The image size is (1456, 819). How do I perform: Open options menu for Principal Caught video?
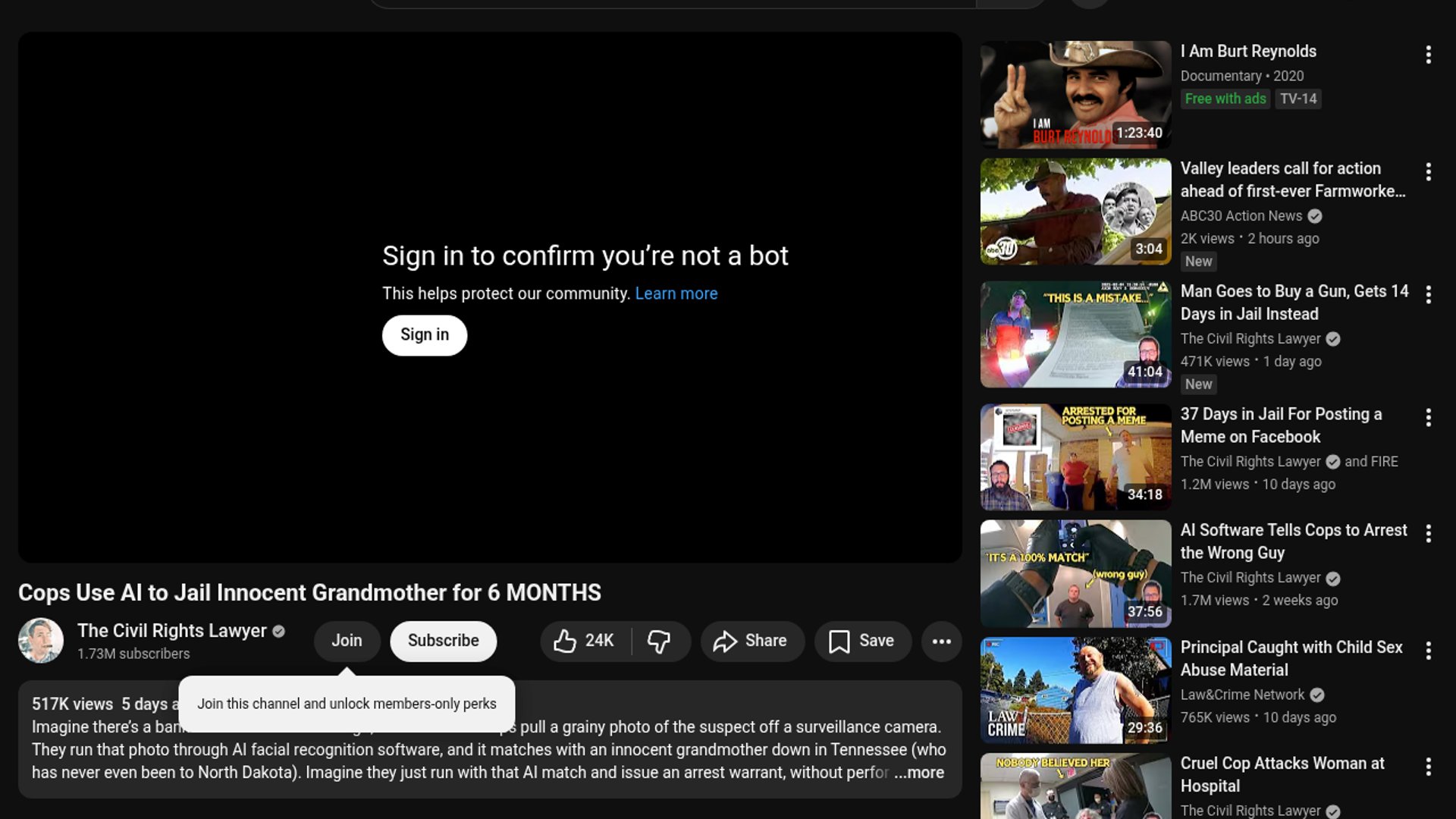pyautogui.click(x=1428, y=651)
